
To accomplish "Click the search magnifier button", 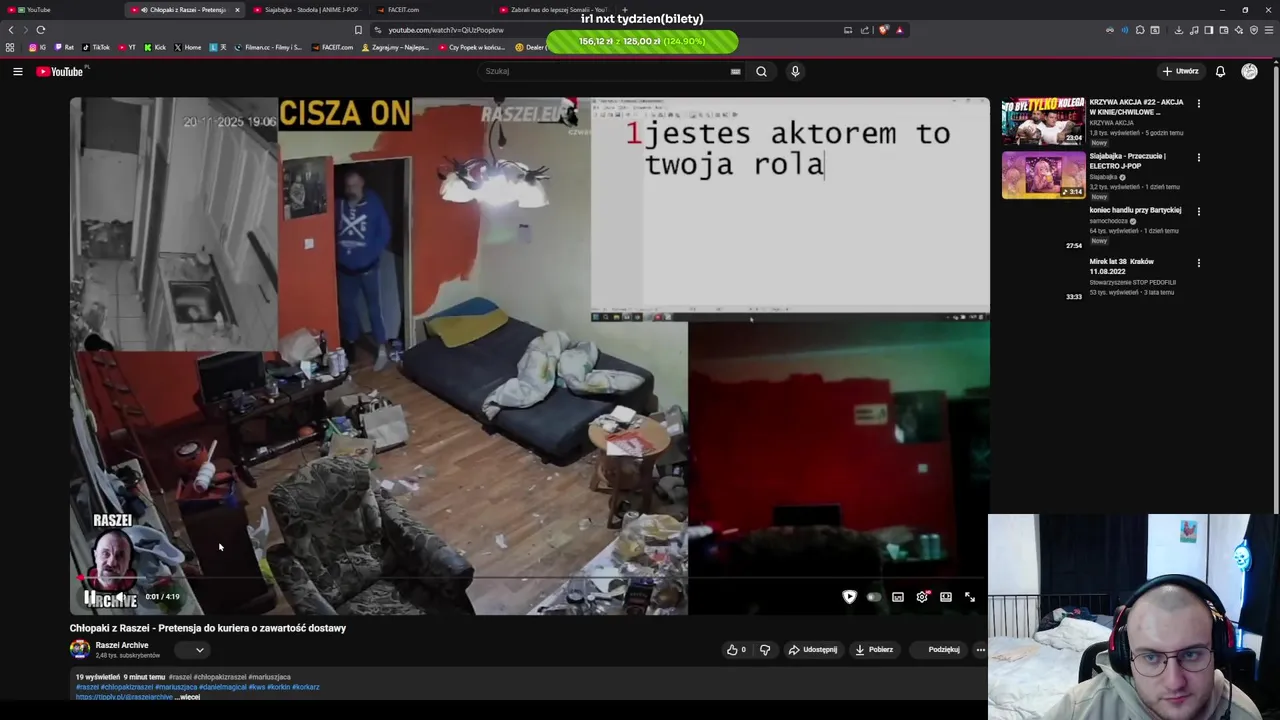I will (761, 71).
